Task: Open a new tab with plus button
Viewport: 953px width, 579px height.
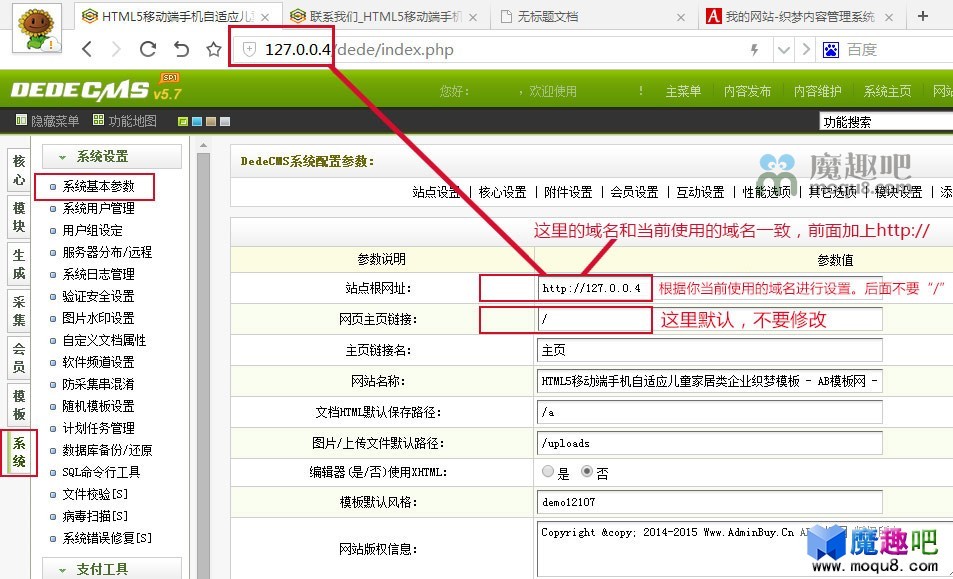Action: pos(923,16)
